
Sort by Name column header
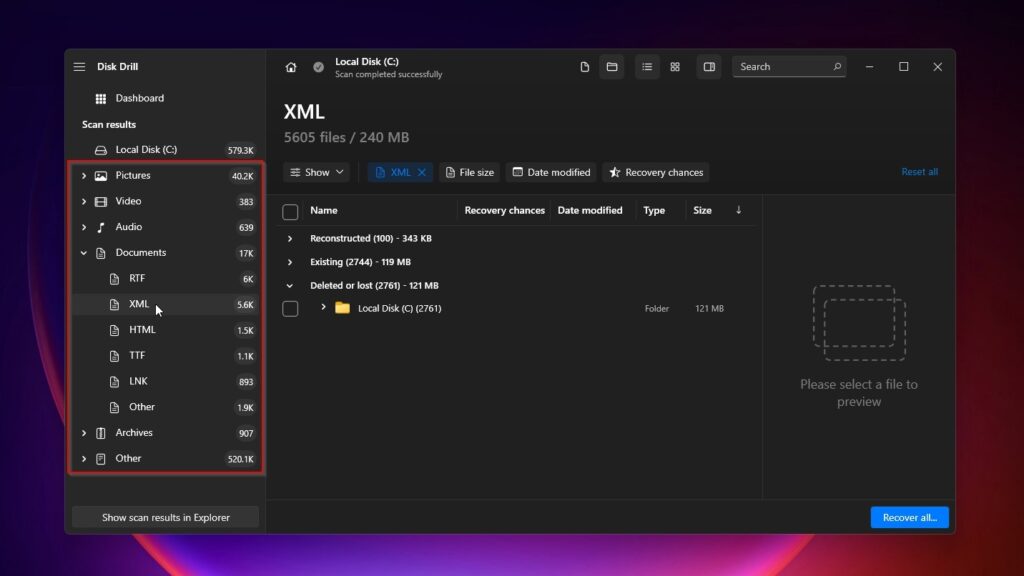pos(324,210)
